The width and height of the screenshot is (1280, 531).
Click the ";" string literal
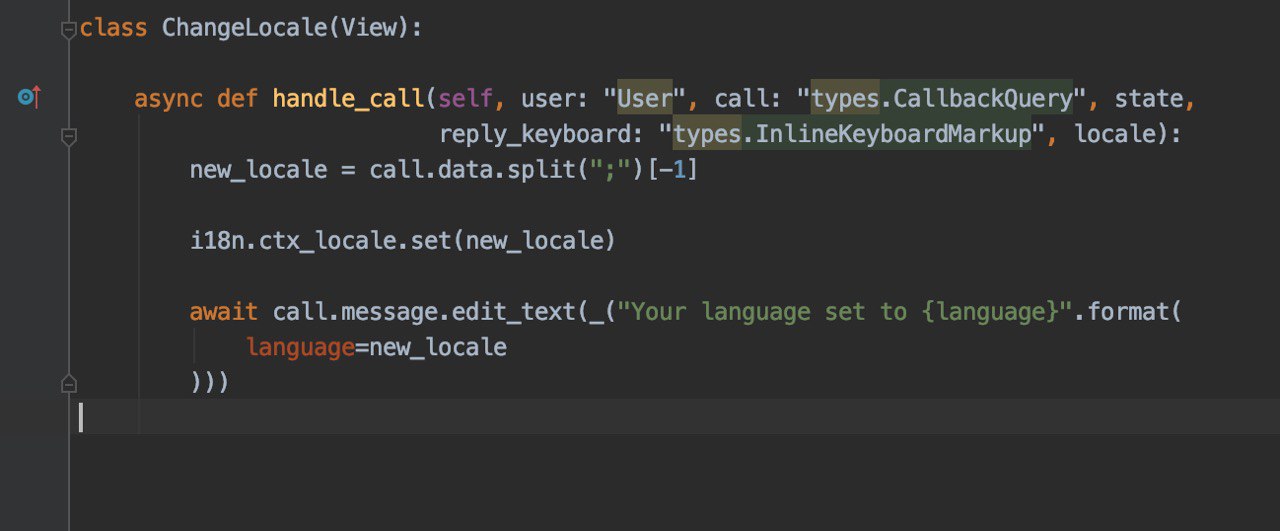point(611,170)
